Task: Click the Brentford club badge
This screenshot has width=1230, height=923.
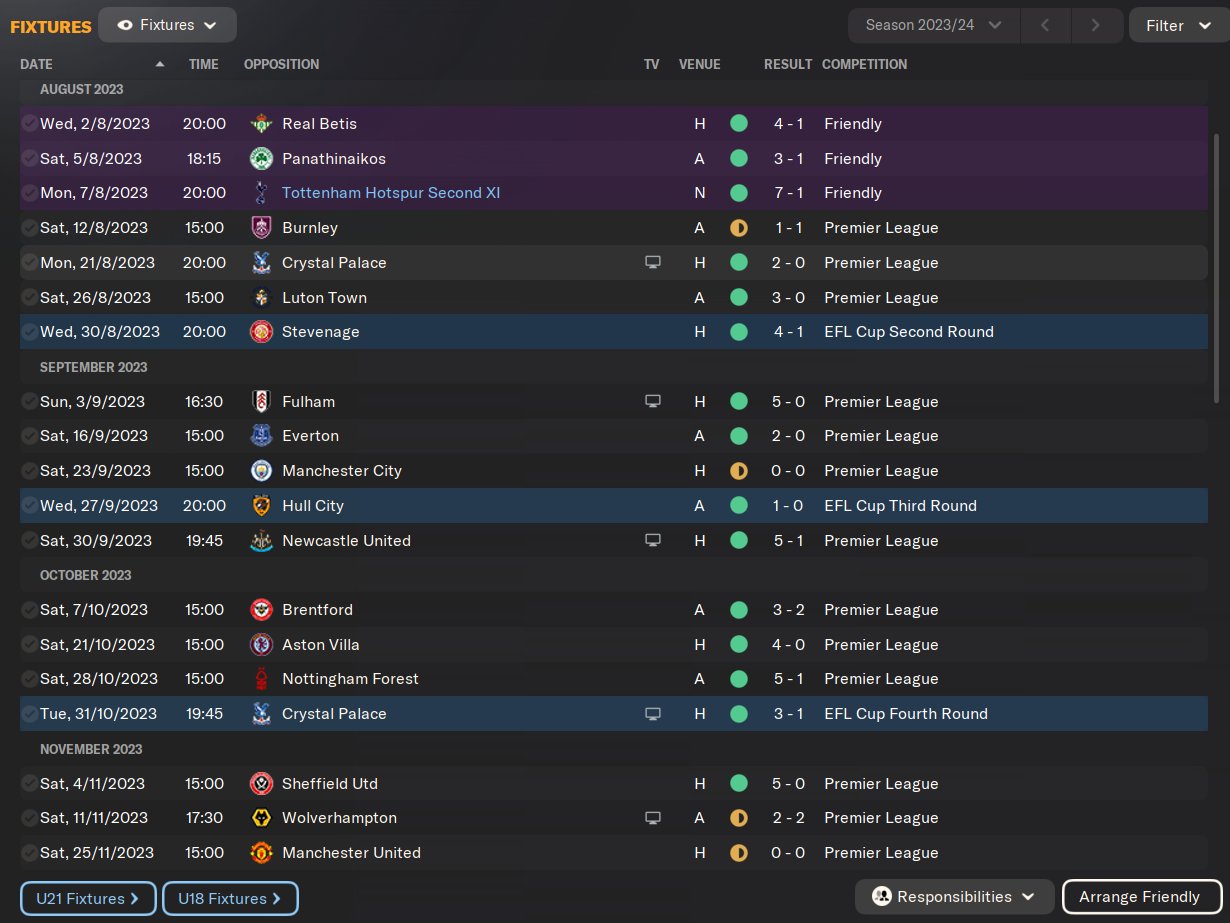Action: click(261, 610)
